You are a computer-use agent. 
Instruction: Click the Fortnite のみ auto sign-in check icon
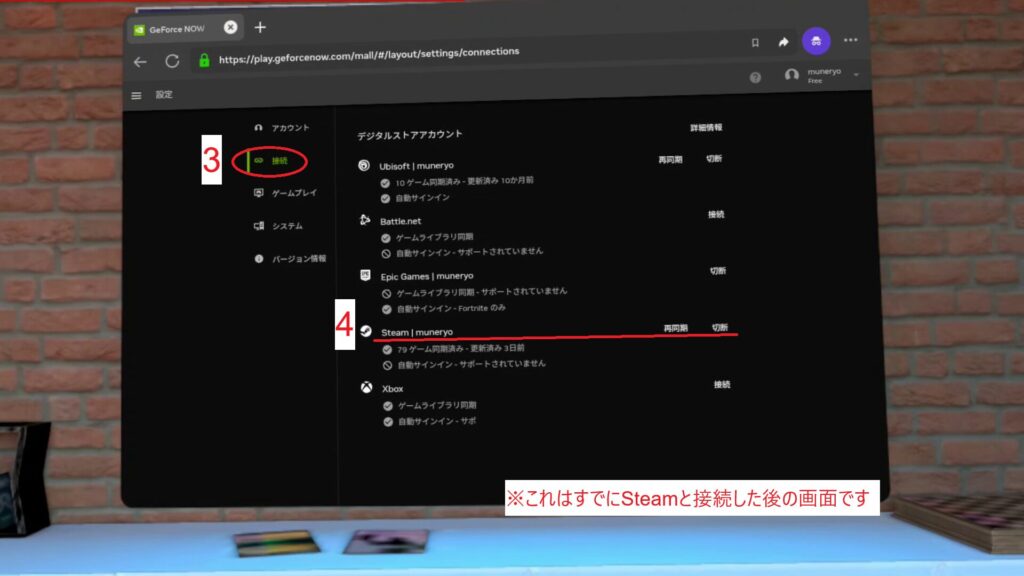click(x=387, y=310)
